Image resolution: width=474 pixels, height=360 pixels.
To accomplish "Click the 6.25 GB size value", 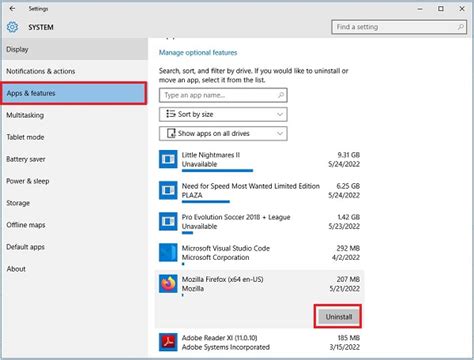I will (348, 186).
